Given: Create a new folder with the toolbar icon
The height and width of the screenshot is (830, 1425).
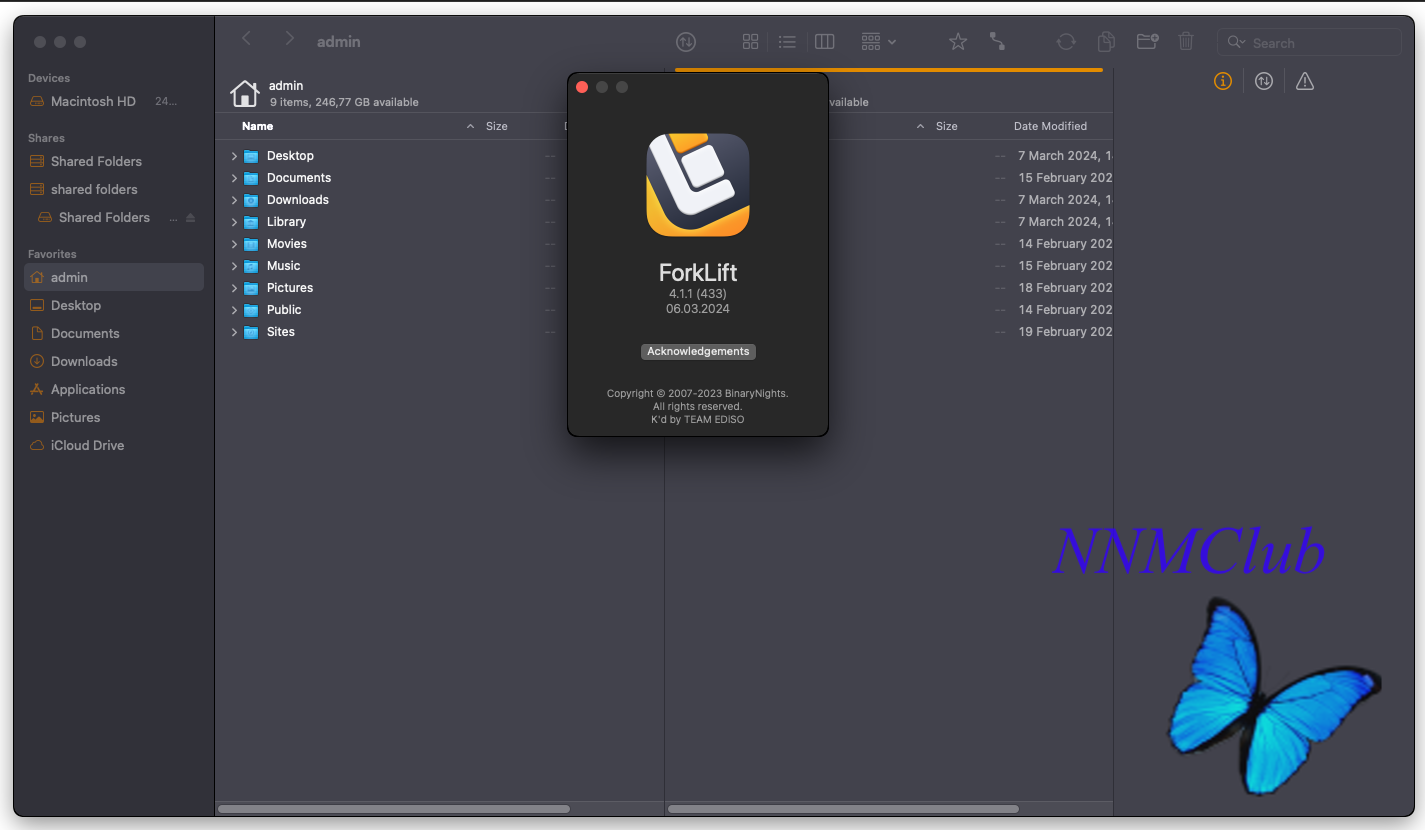Looking at the screenshot, I should click(1147, 42).
